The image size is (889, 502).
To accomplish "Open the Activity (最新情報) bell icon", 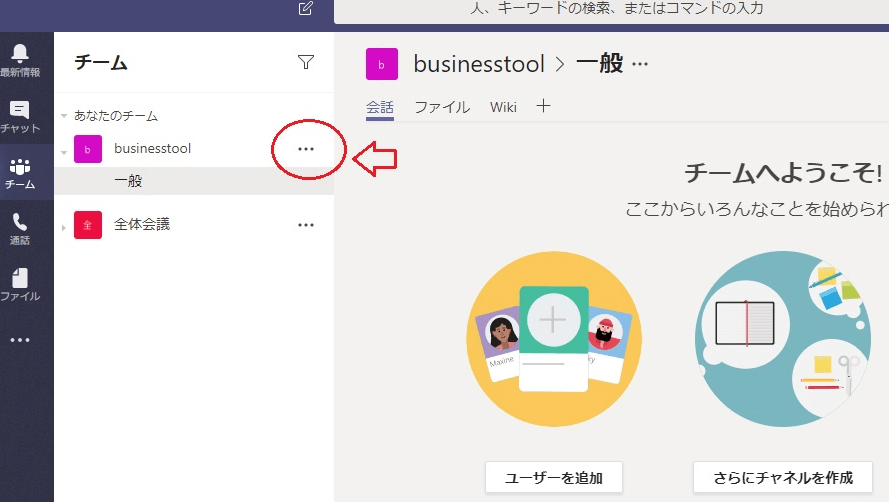I will tap(20, 59).
